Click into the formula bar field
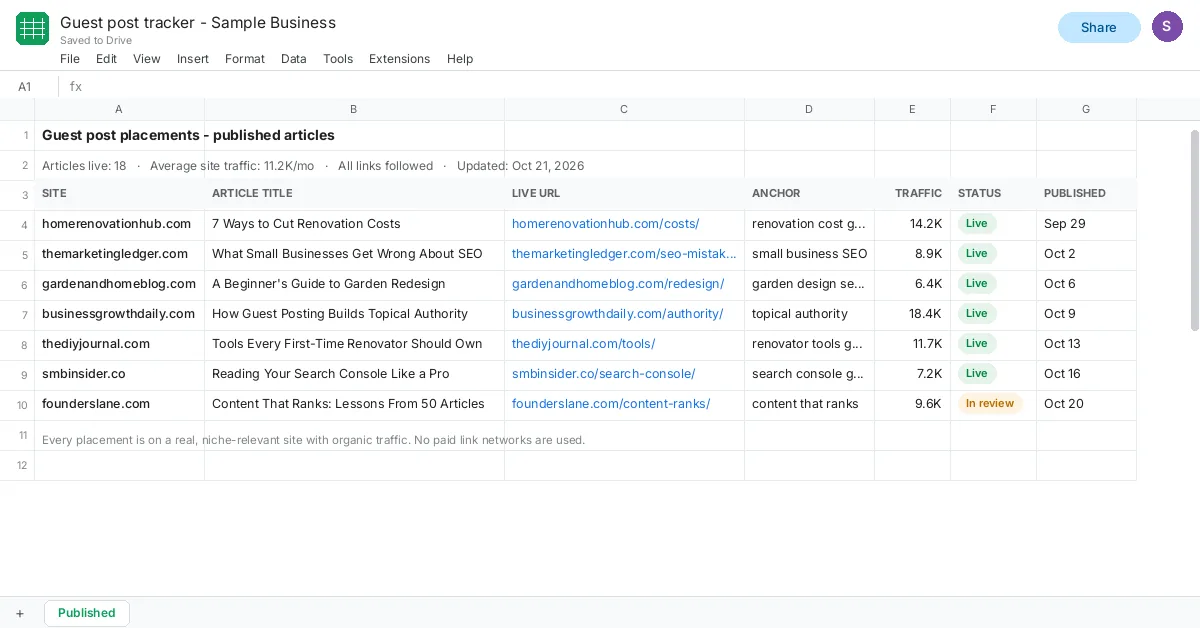The width and height of the screenshot is (1200, 628). coord(640,87)
